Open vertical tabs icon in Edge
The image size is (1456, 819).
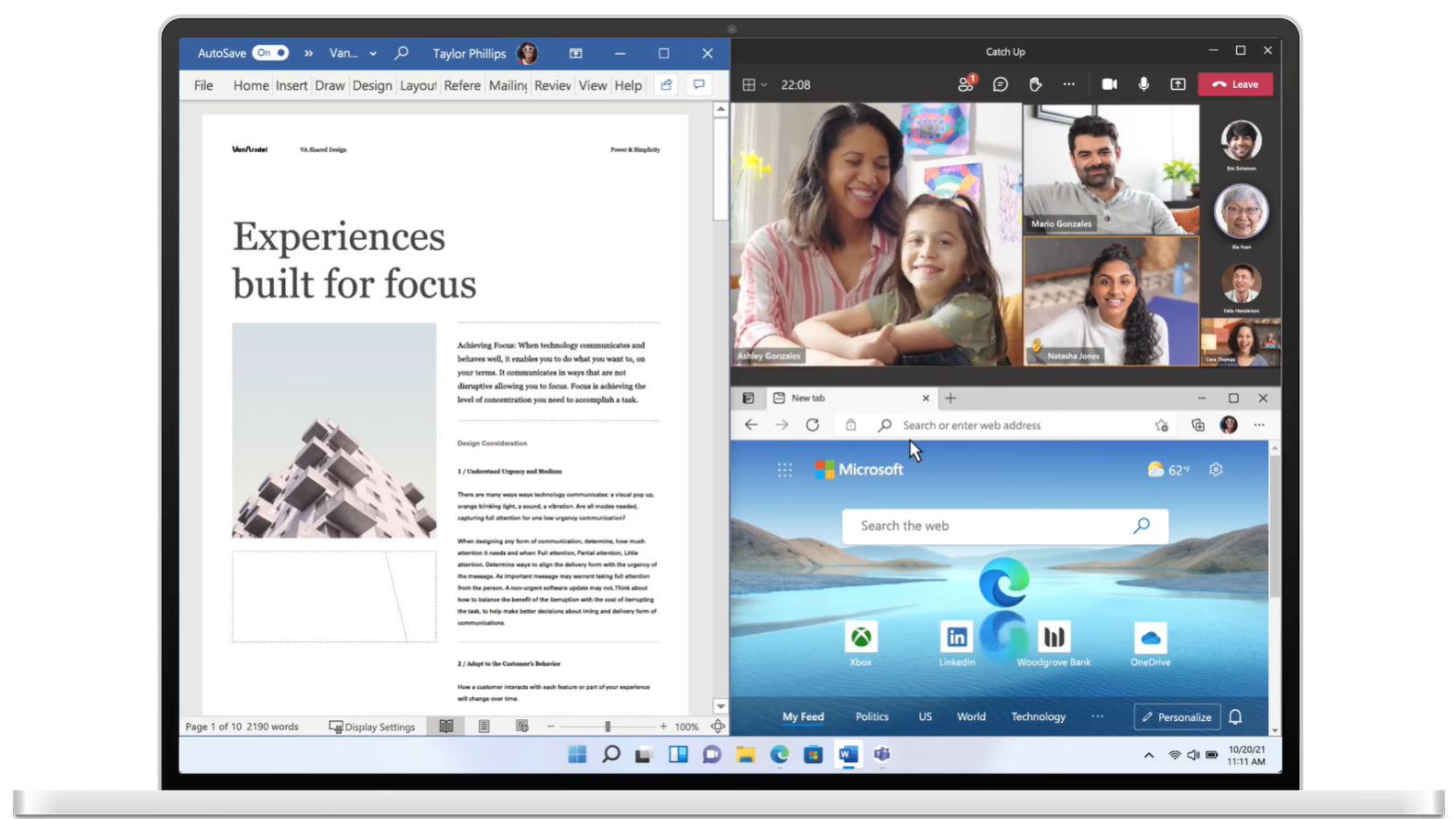749,398
